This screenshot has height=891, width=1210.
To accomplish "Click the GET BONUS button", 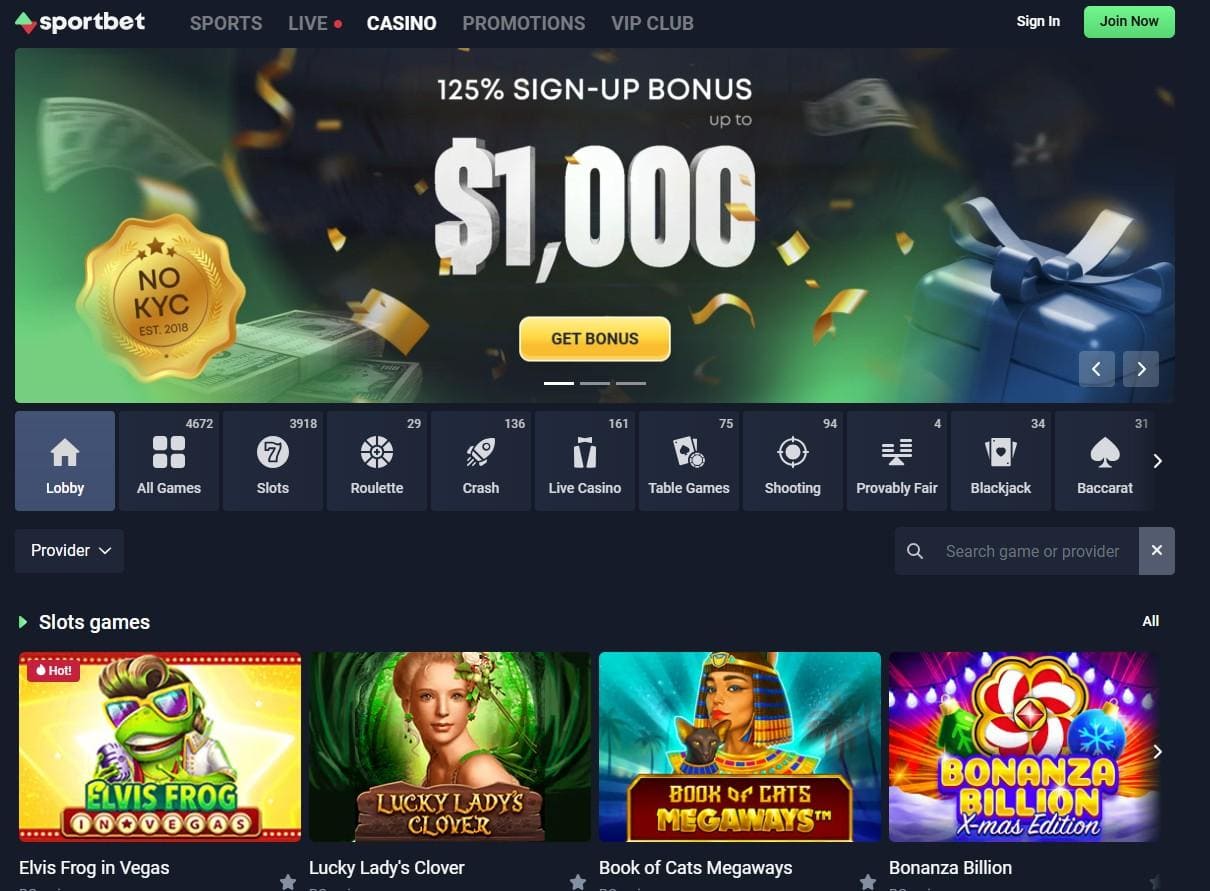I will [x=595, y=339].
